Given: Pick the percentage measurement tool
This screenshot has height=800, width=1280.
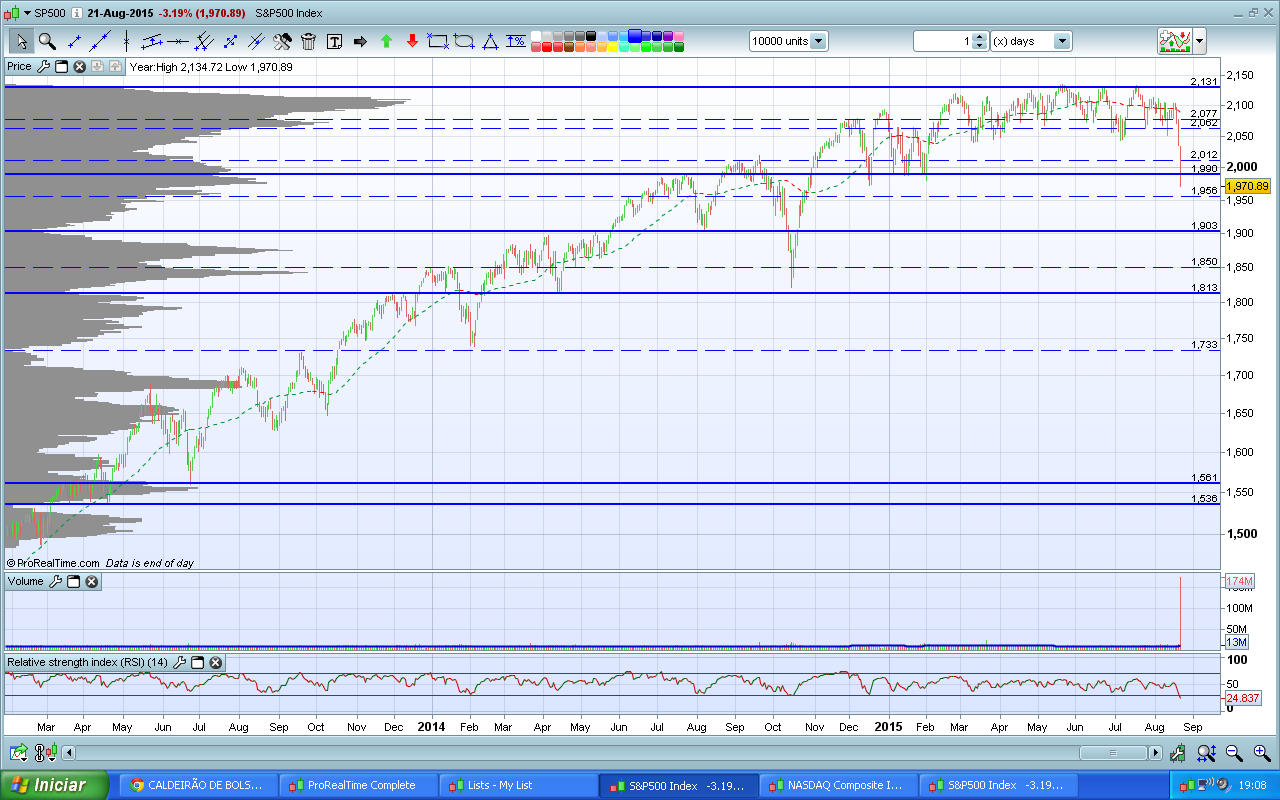Looking at the screenshot, I should (516, 41).
